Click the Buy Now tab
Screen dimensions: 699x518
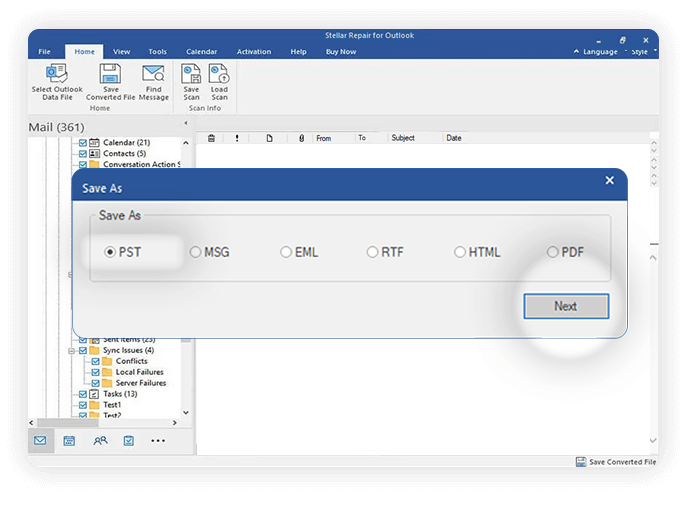coord(341,52)
